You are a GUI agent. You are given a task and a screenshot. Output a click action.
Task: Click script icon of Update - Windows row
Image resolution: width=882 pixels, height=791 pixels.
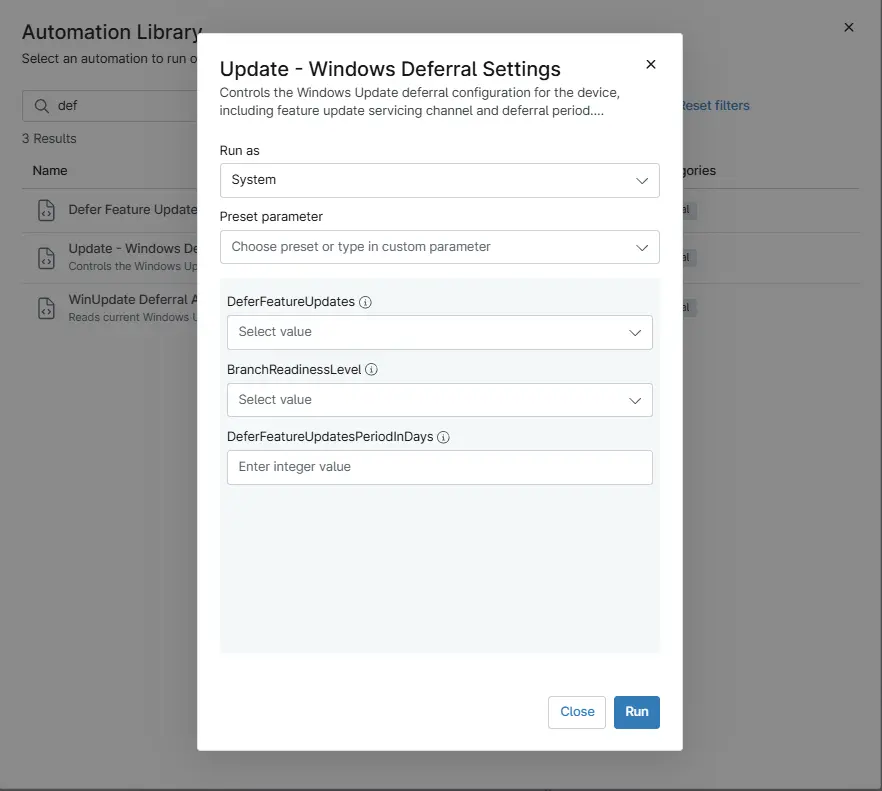[x=46, y=257]
